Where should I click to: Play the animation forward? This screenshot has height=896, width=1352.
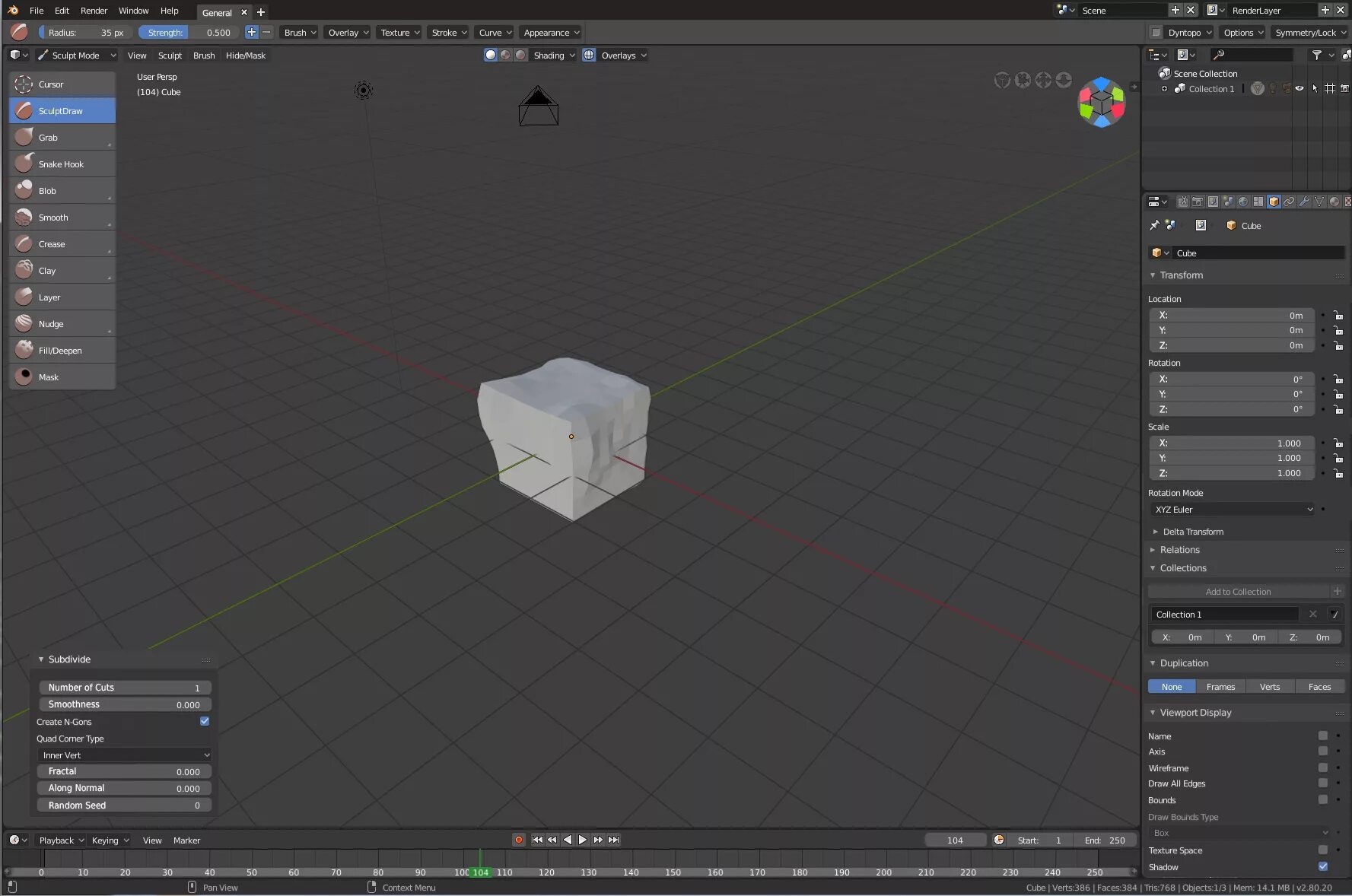coord(583,840)
